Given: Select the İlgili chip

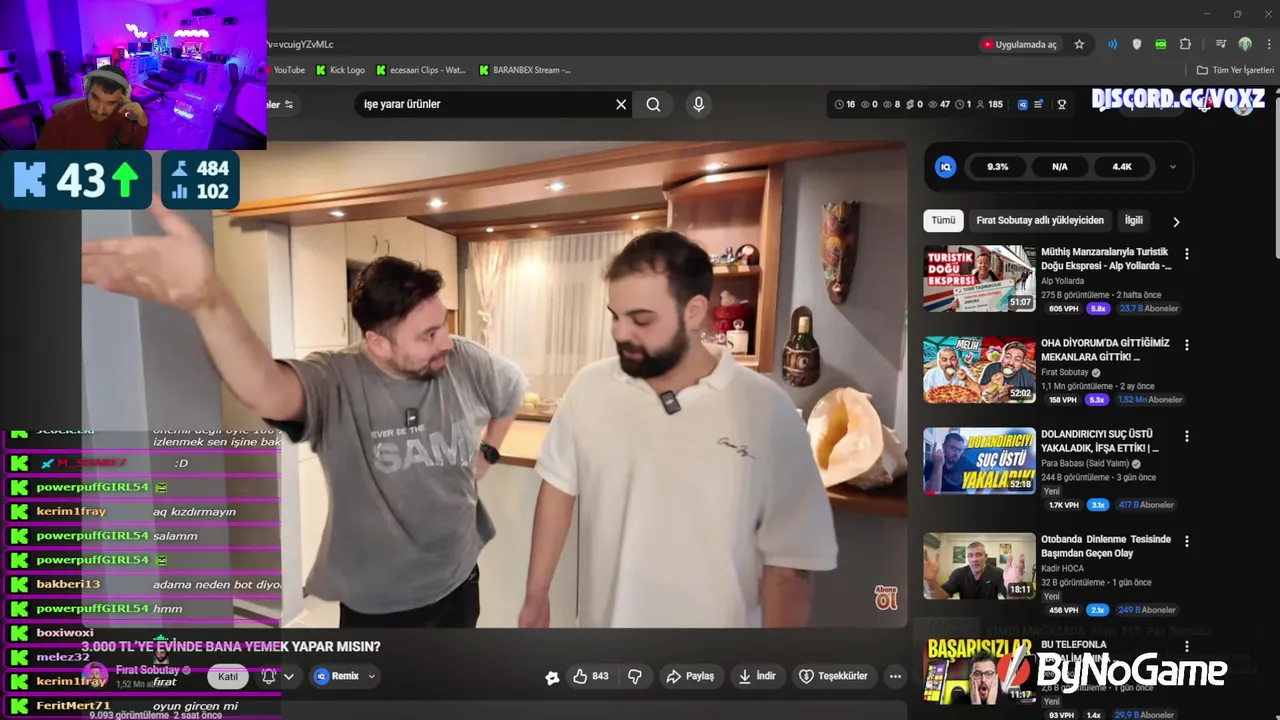Looking at the screenshot, I should pos(1133,220).
